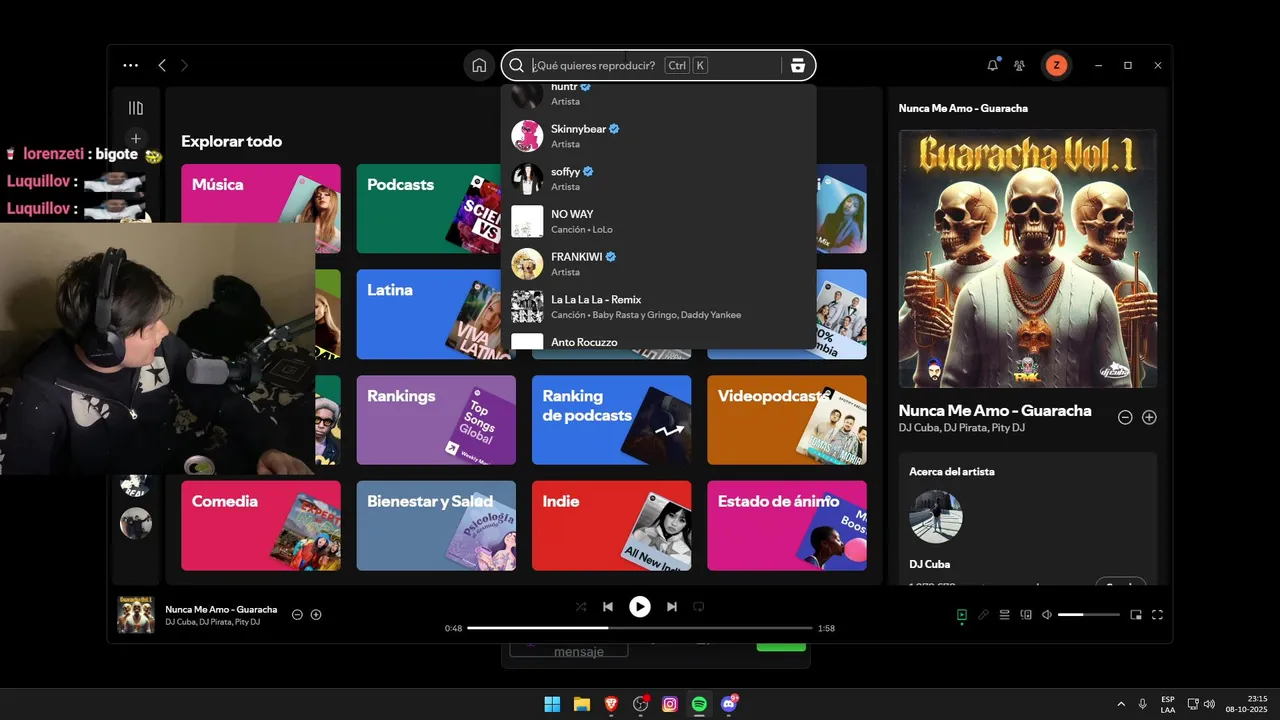Screen dimensions: 1280x720
Task: Toggle repeat in player controls
Action: point(699,607)
